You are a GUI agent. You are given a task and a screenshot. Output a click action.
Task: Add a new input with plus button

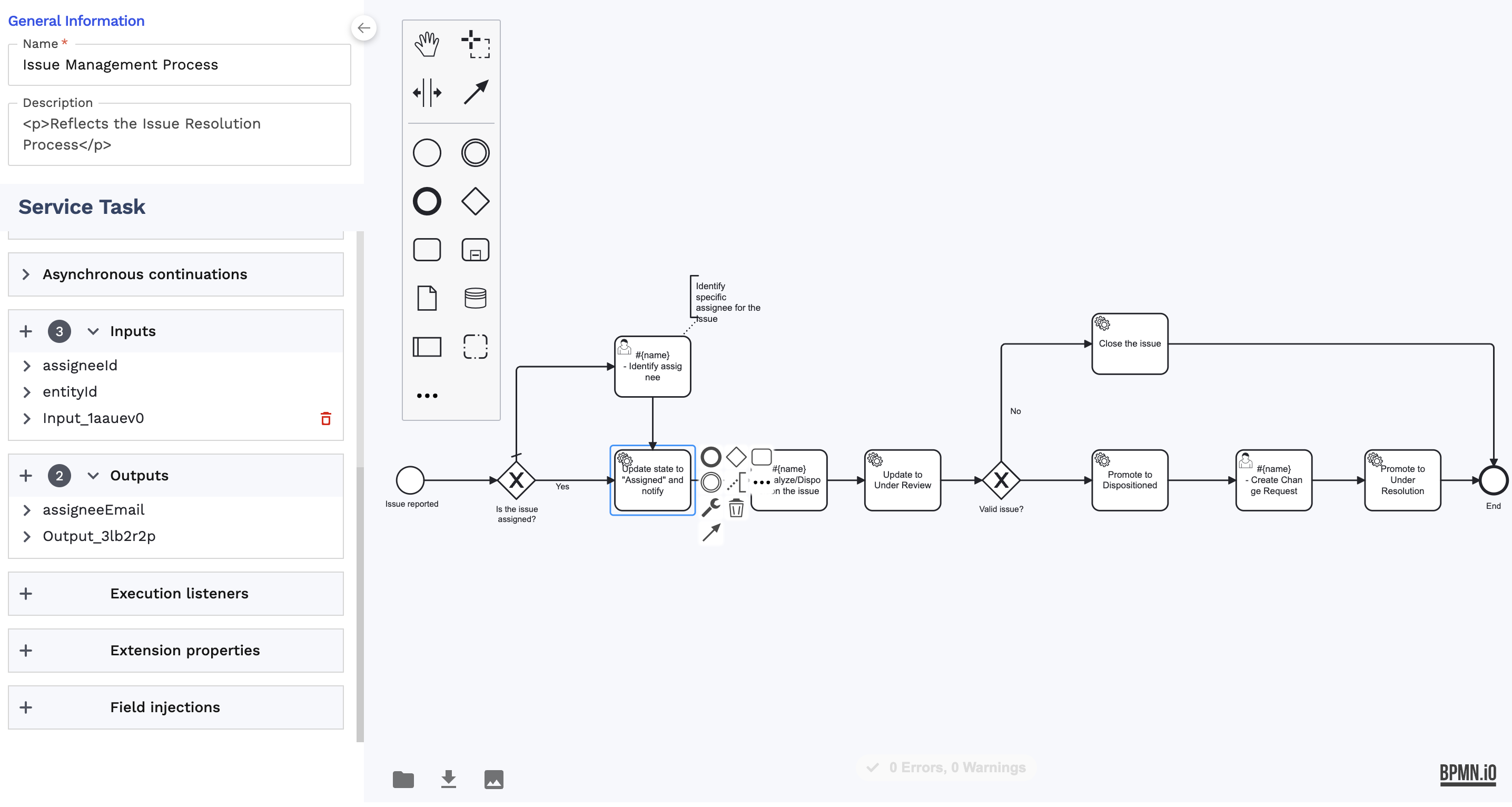26,331
